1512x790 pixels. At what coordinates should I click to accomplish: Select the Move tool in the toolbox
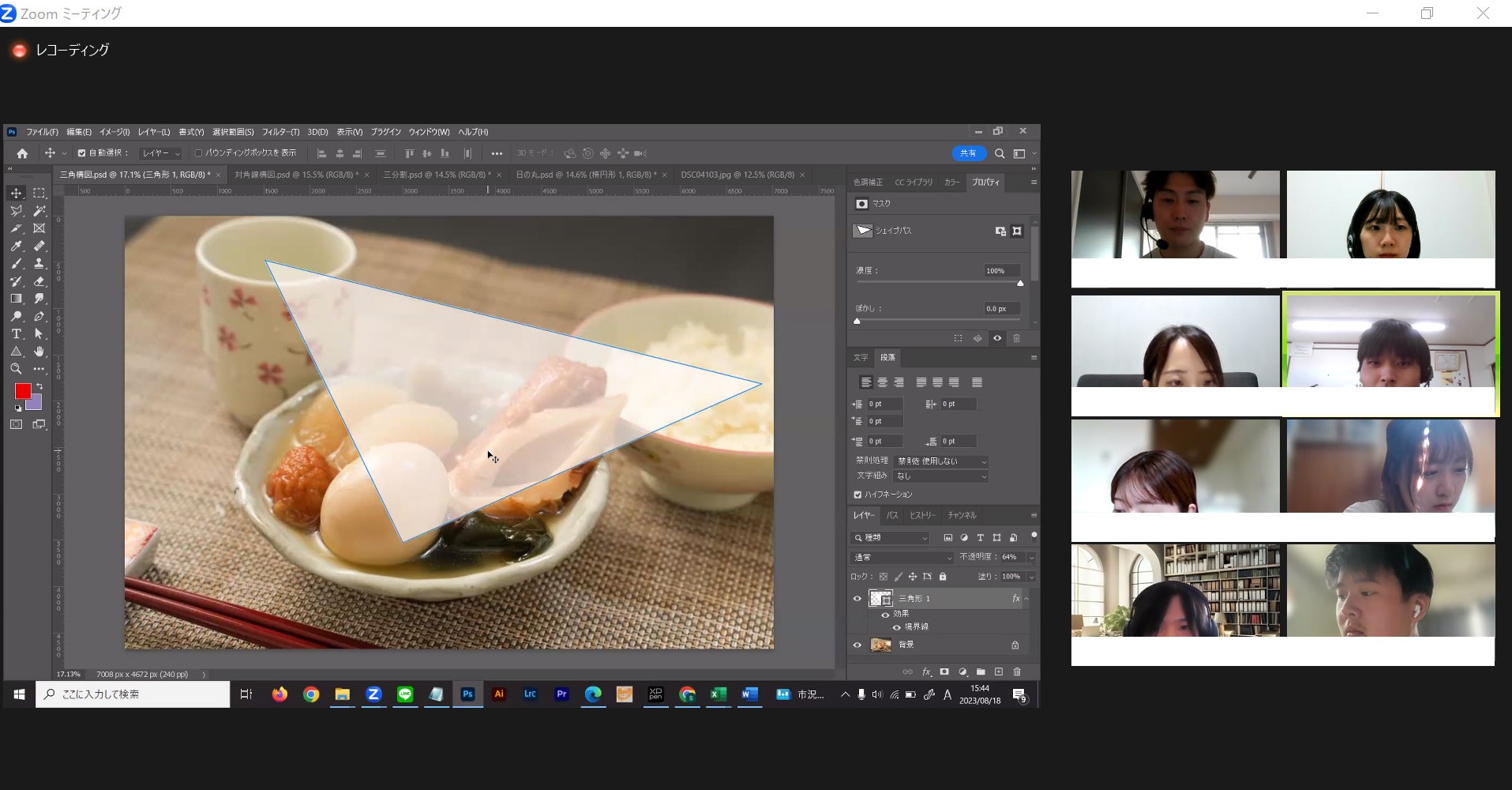pyautogui.click(x=16, y=193)
